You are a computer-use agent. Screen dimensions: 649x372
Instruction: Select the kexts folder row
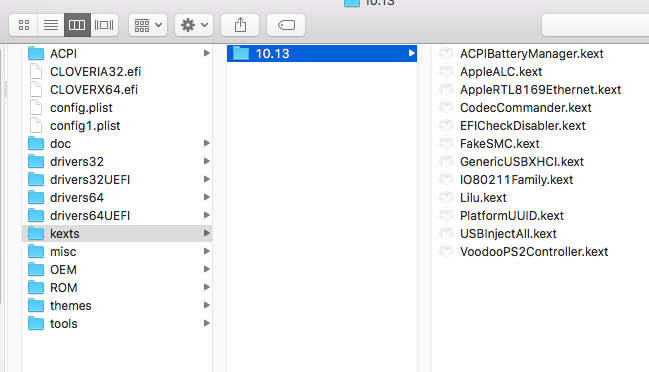(117, 234)
